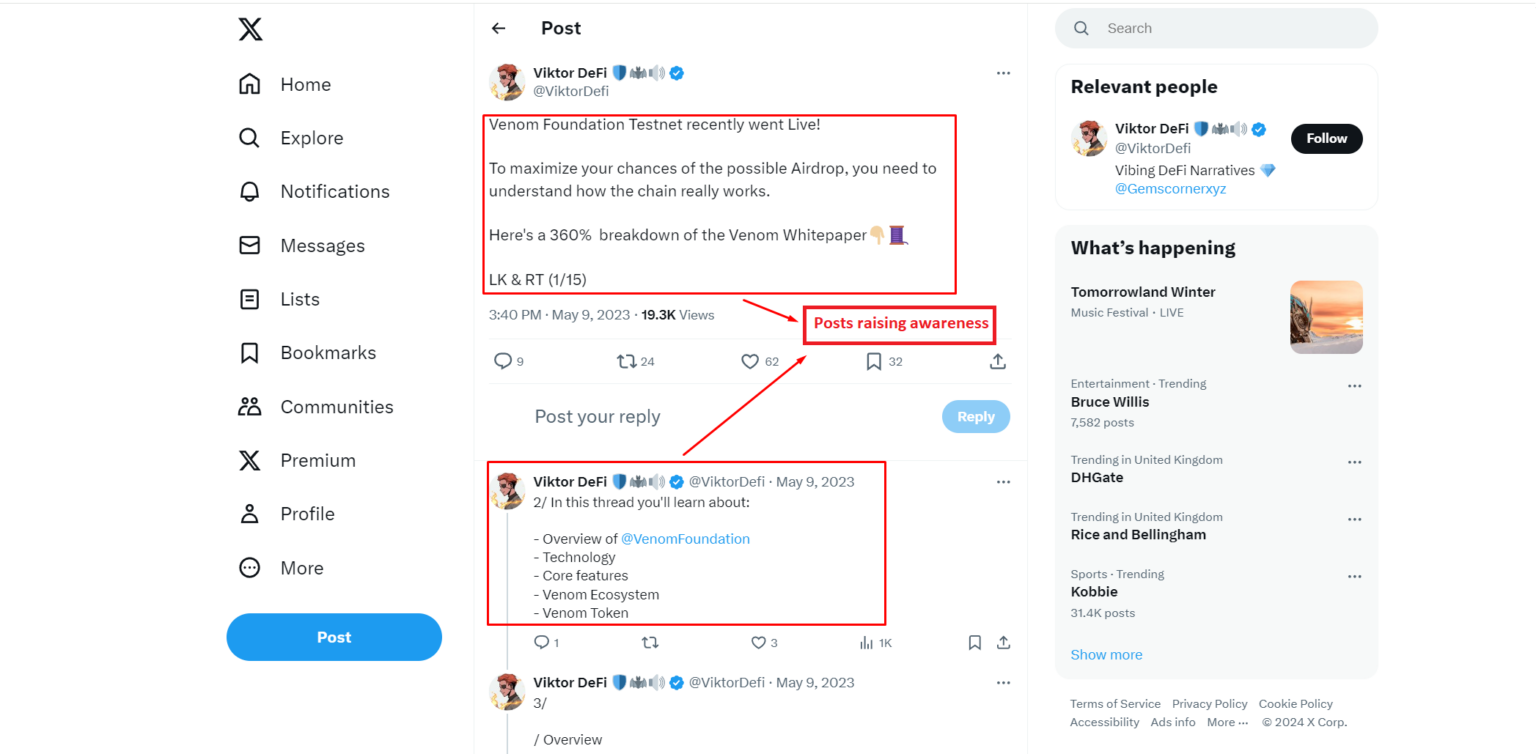Like the second thread post
The image size is (1536, 754).
pos(758,643)
